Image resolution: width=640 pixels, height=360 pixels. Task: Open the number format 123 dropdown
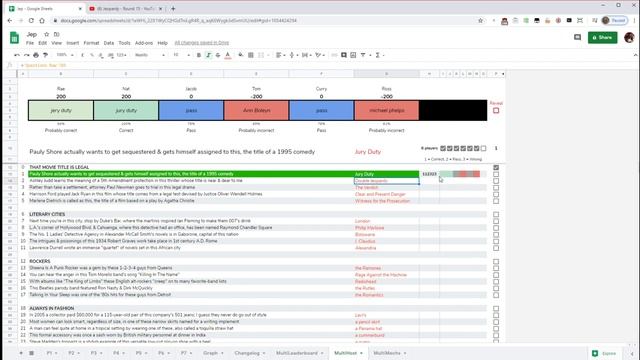click(x=122, y=55)
